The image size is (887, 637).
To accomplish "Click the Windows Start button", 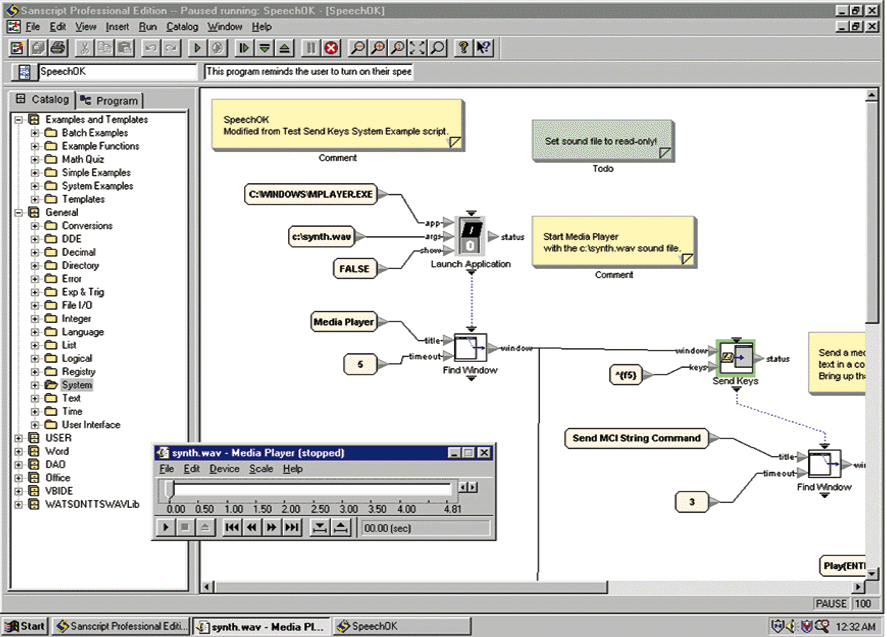I will 25,626.
